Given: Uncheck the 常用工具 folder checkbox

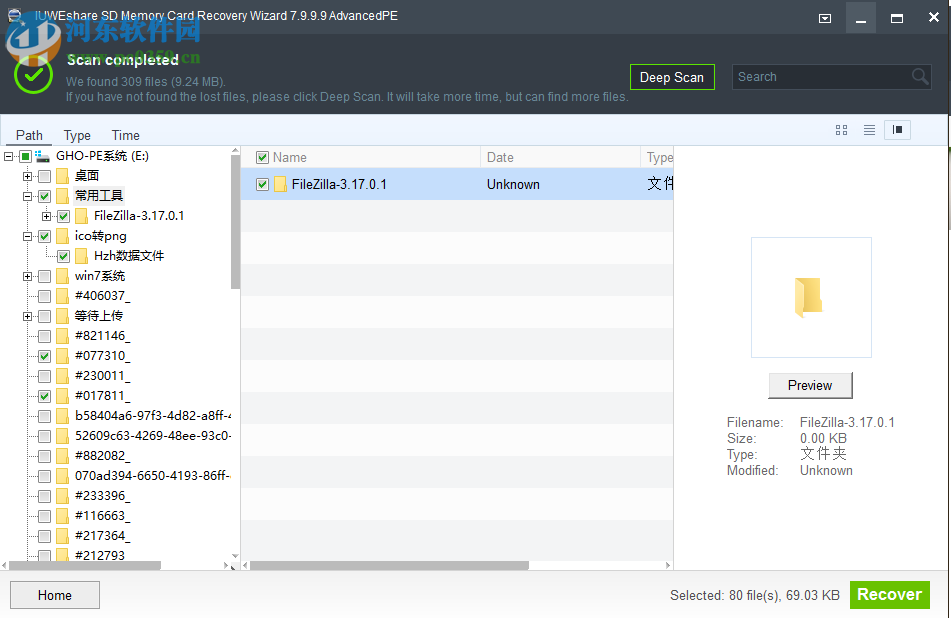Looking at the screenshot, I should [x=44, y=195].
